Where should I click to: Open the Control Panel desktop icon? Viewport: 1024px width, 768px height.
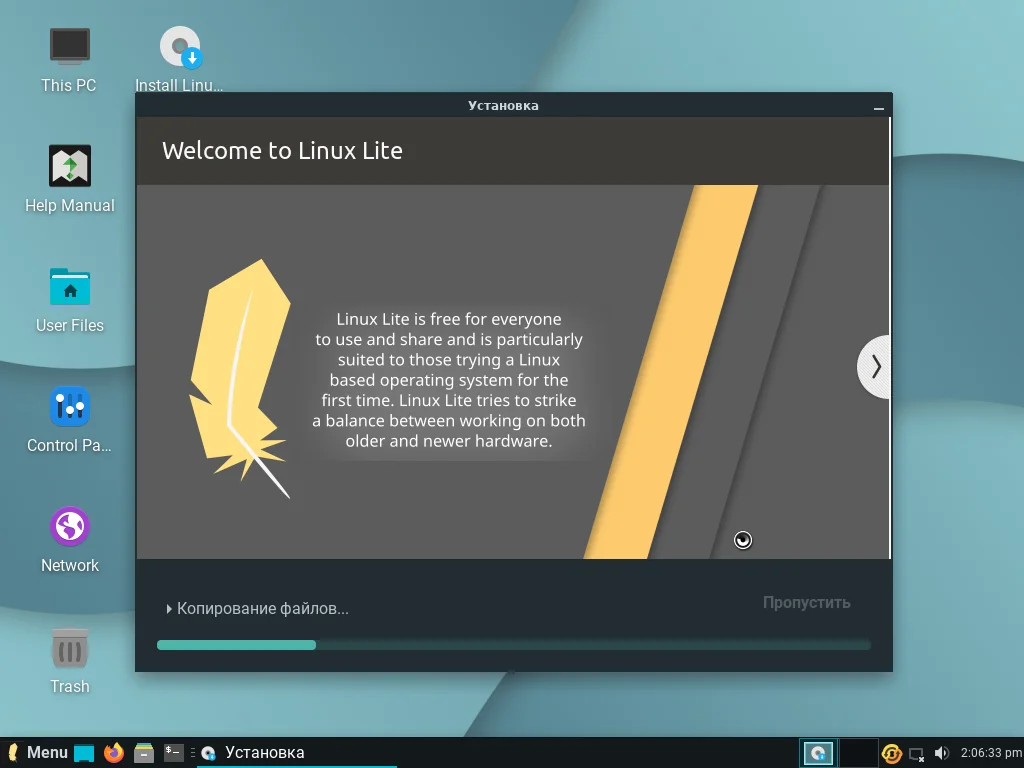[69, 407]
